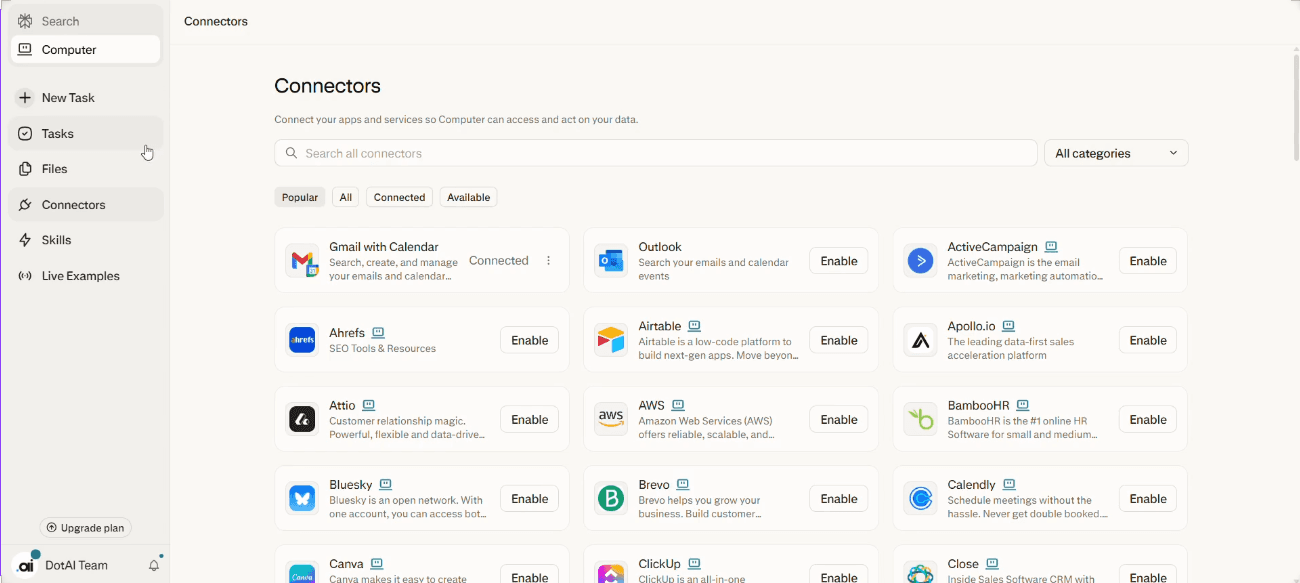Click the Outlook logo icon
Viewport: 1300px width, 583px height.
pyautogui.click(x=611, y=261)
